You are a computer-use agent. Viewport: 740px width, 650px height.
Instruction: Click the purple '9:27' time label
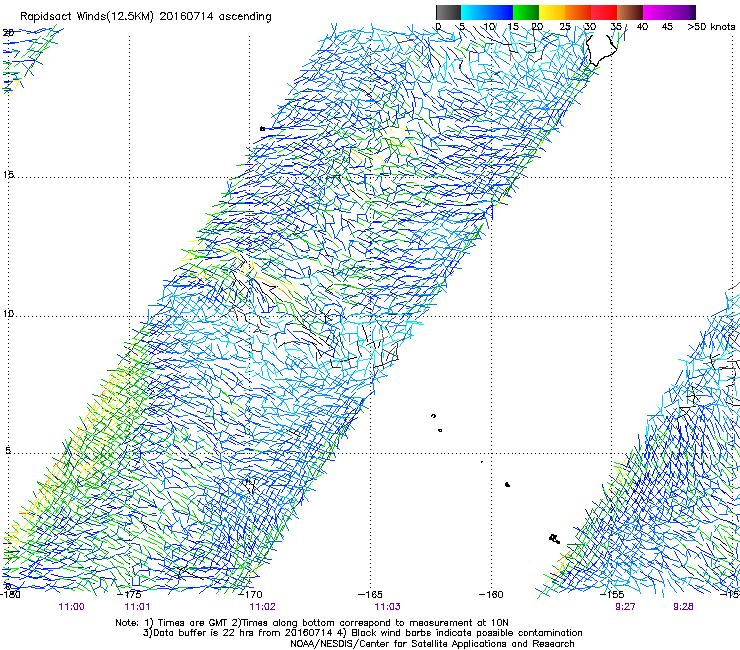[625, 607]
